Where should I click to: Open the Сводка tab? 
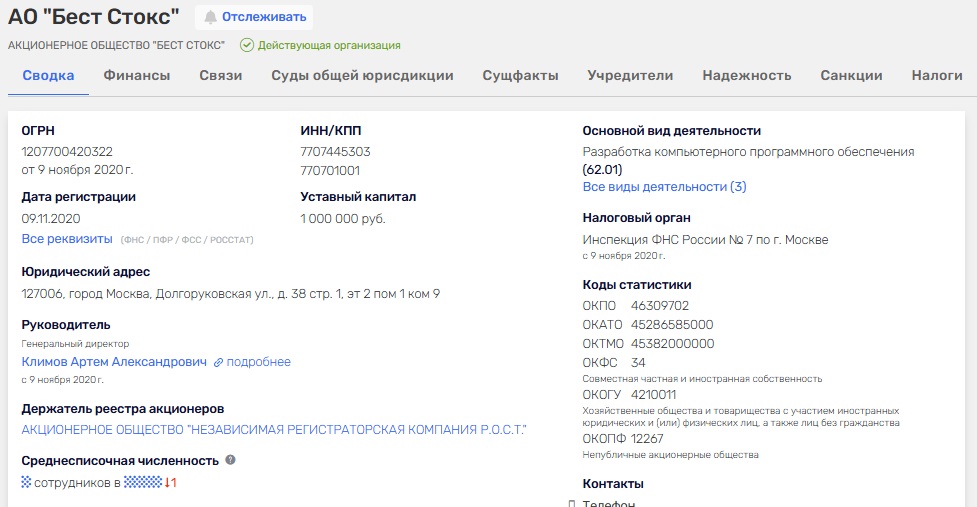(x=48, y=75)
